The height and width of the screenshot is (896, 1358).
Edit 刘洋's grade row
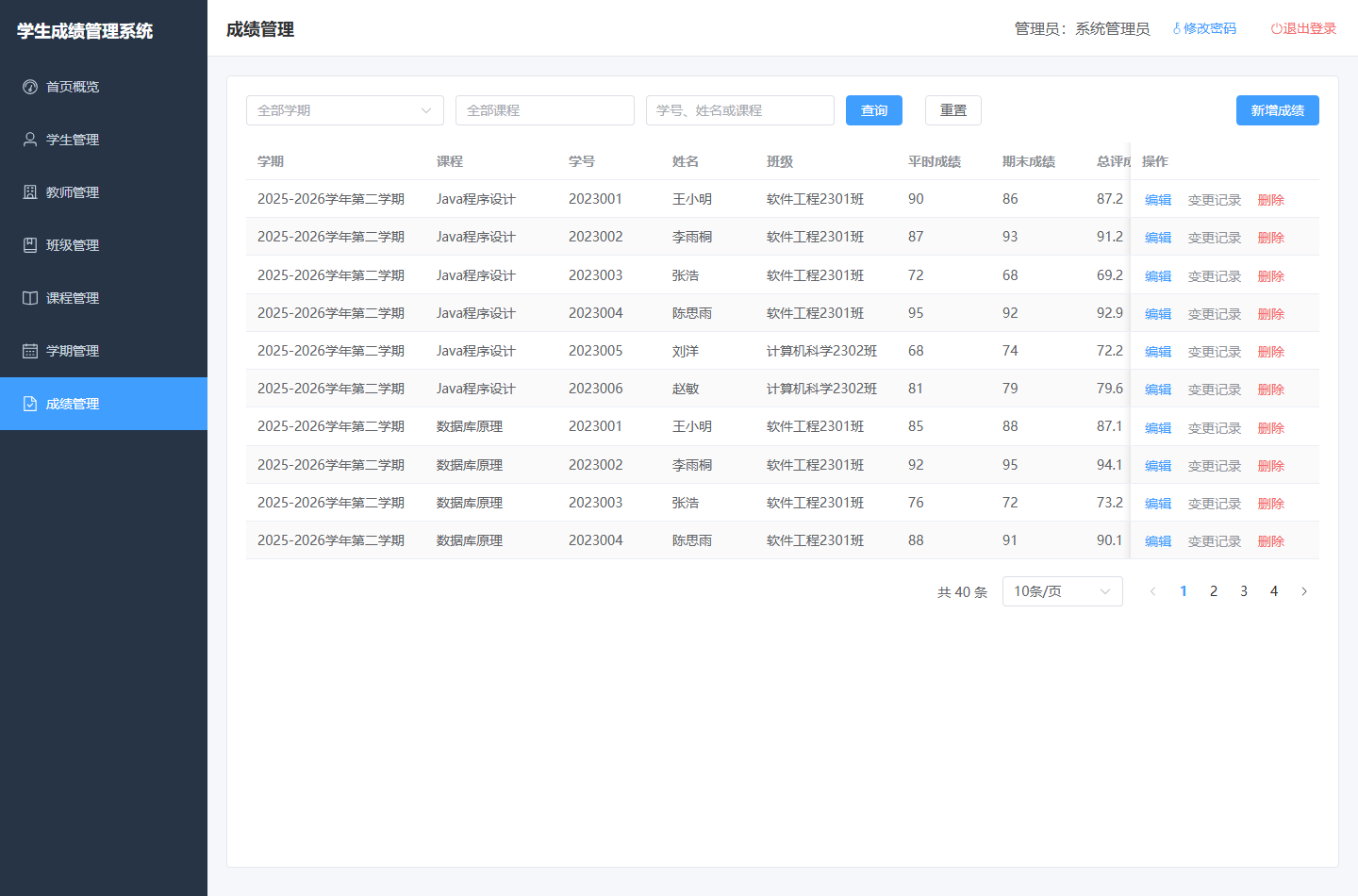point(1158,352)
